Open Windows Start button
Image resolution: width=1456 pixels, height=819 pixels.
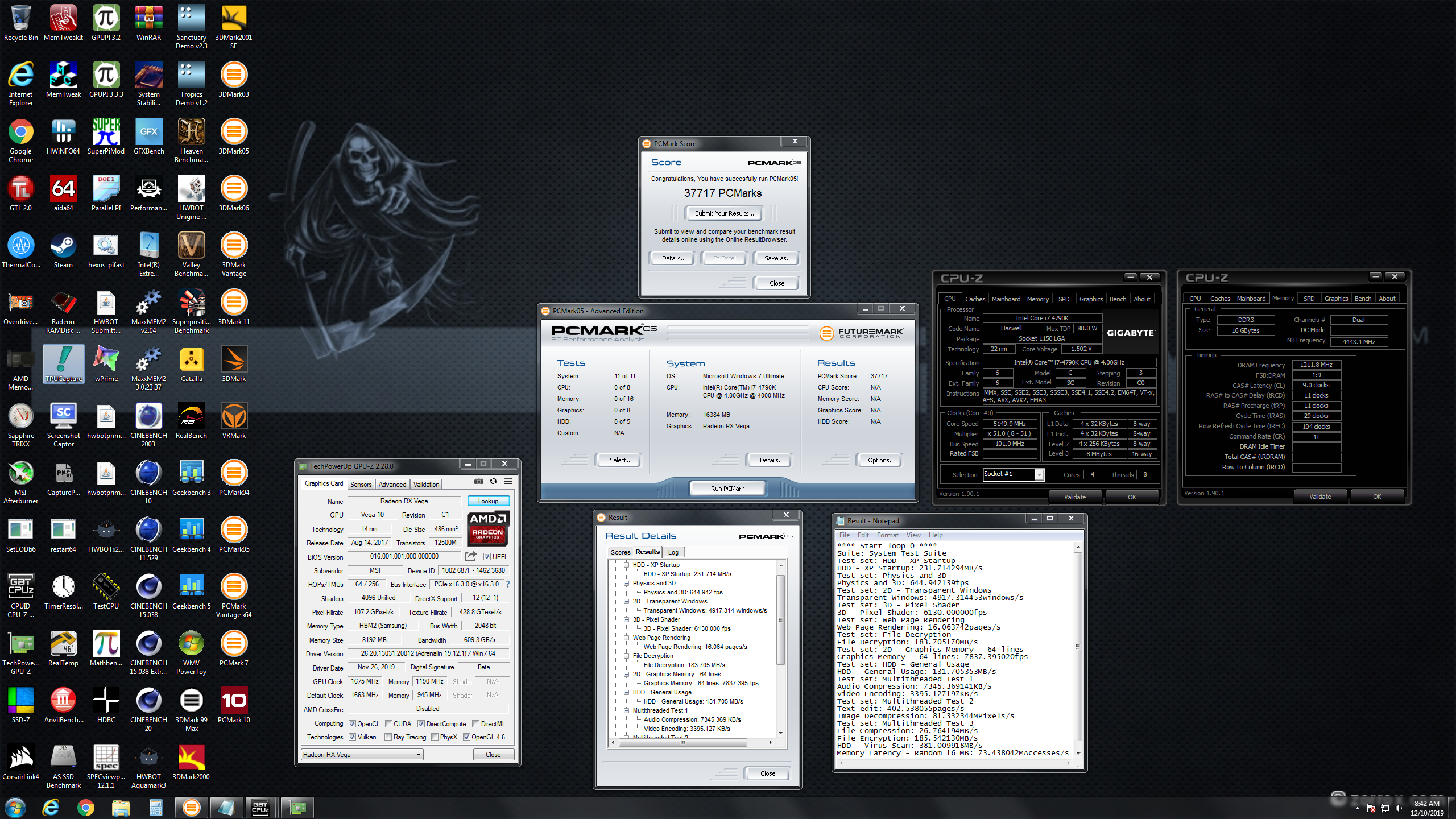pos(15,808)
